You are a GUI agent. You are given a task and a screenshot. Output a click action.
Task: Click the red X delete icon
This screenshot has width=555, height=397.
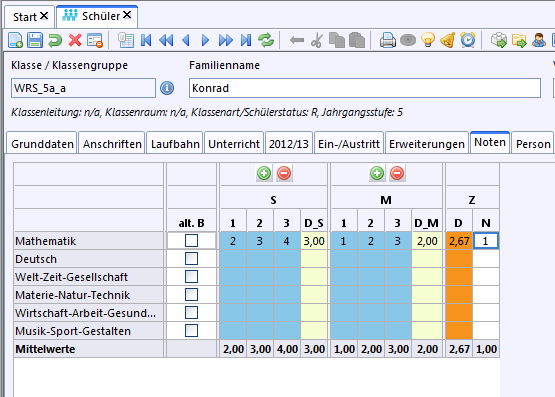tap(75, 40)
